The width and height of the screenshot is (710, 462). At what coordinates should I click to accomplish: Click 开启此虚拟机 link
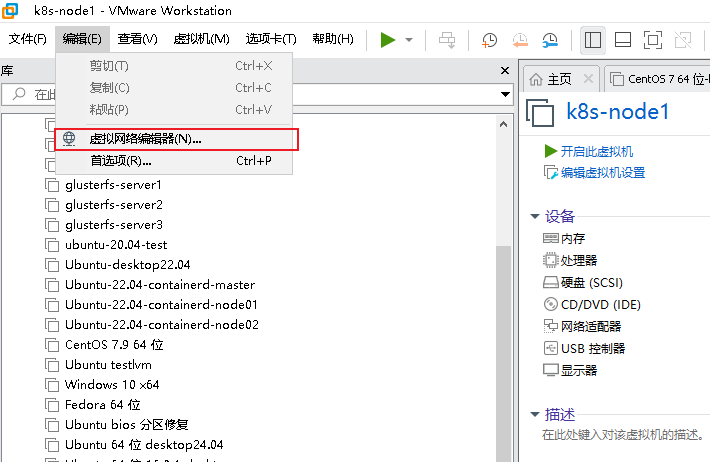coord(597,151)
